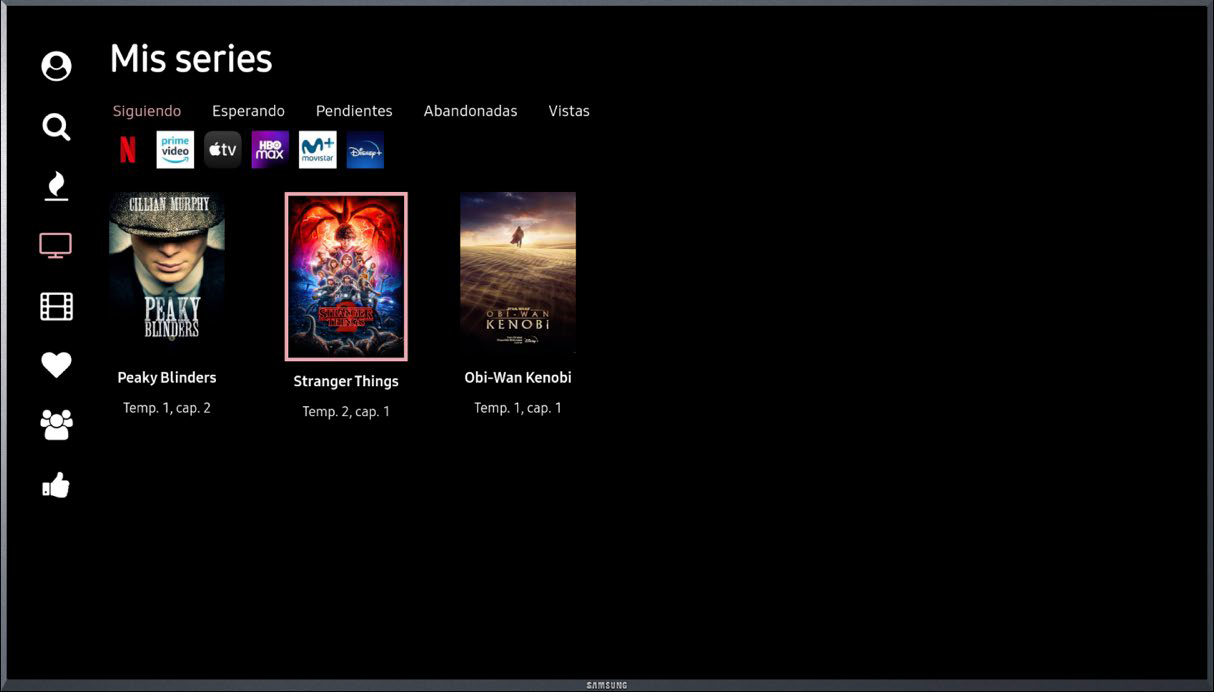The height and width of the screenshot is (692, 1214).
Task: Filter by the Apple TV logo
Action: pyautogui.click(x=223, y=150)
